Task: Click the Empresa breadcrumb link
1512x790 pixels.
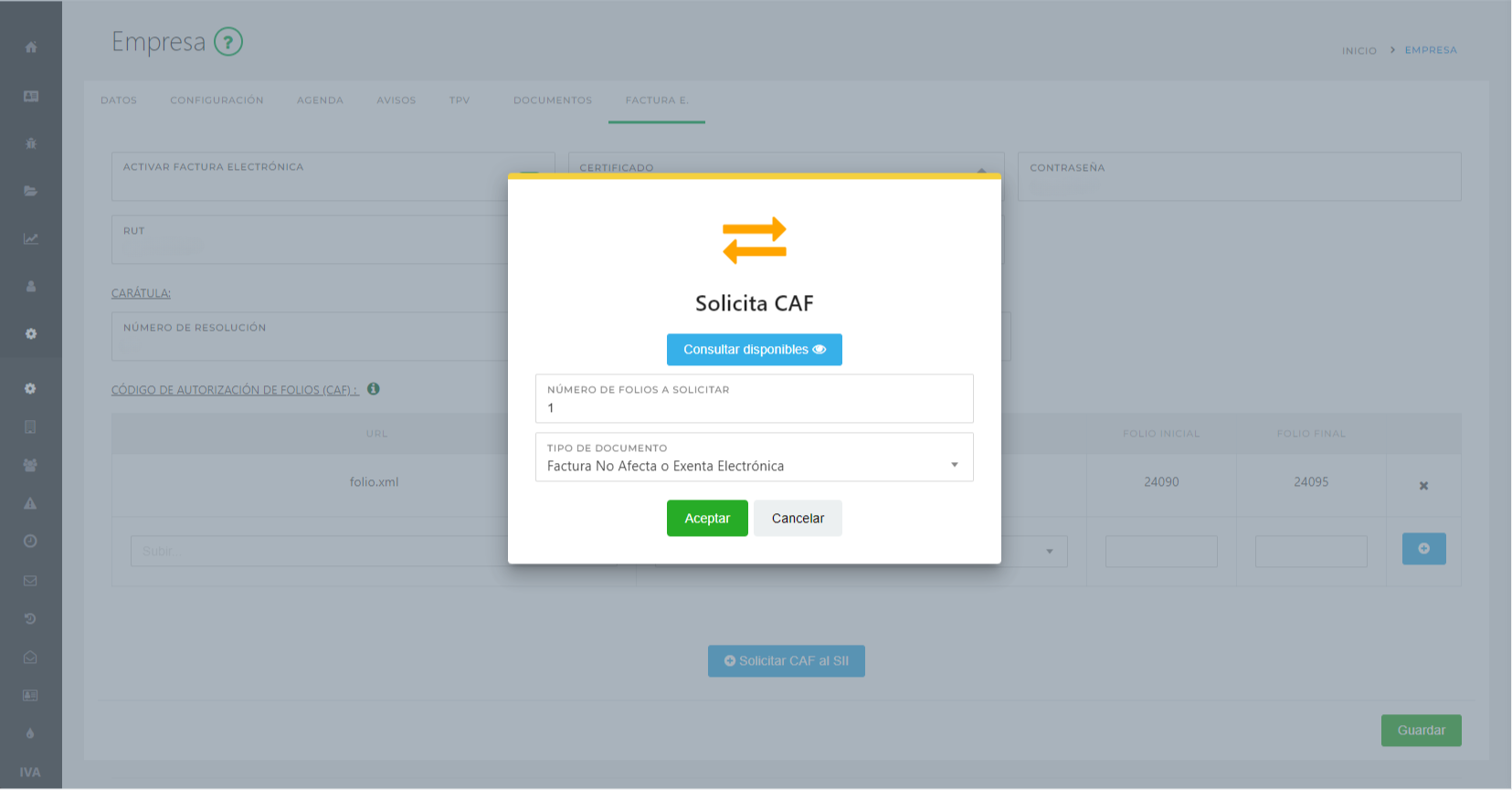Action: click(x=1431, y=50)
